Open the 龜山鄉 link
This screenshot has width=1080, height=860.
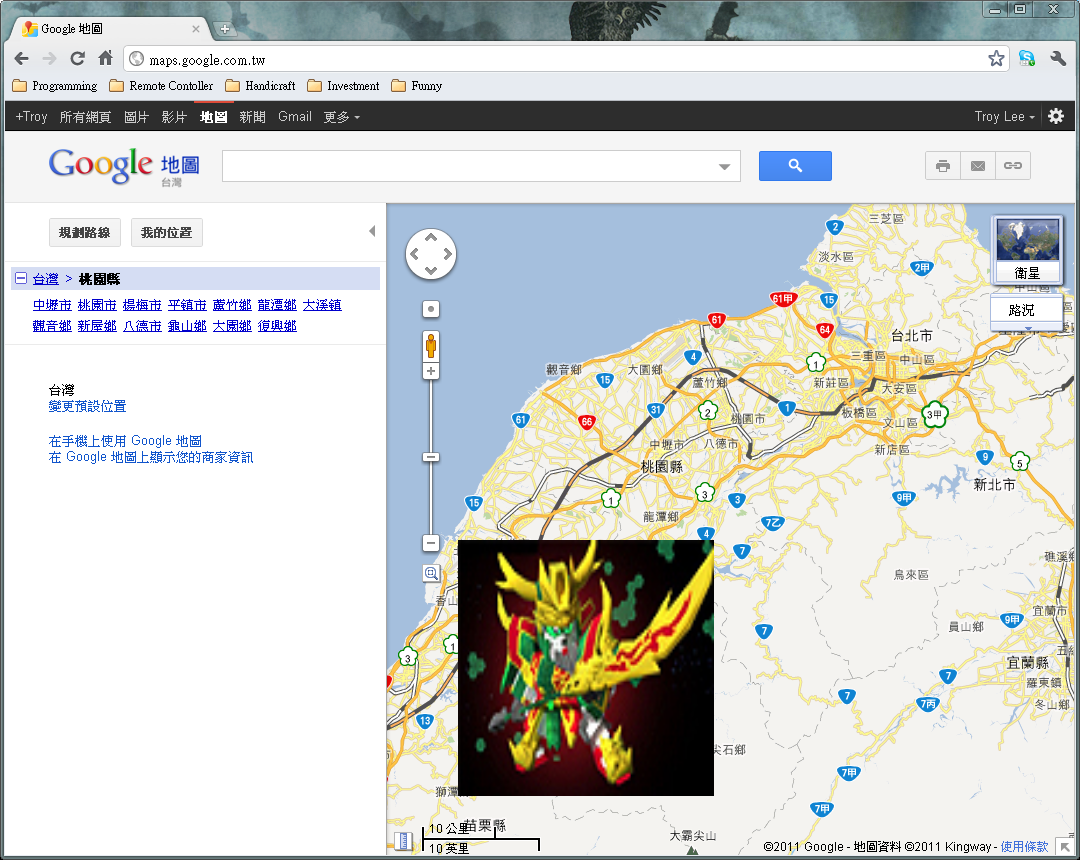point(187,326)
